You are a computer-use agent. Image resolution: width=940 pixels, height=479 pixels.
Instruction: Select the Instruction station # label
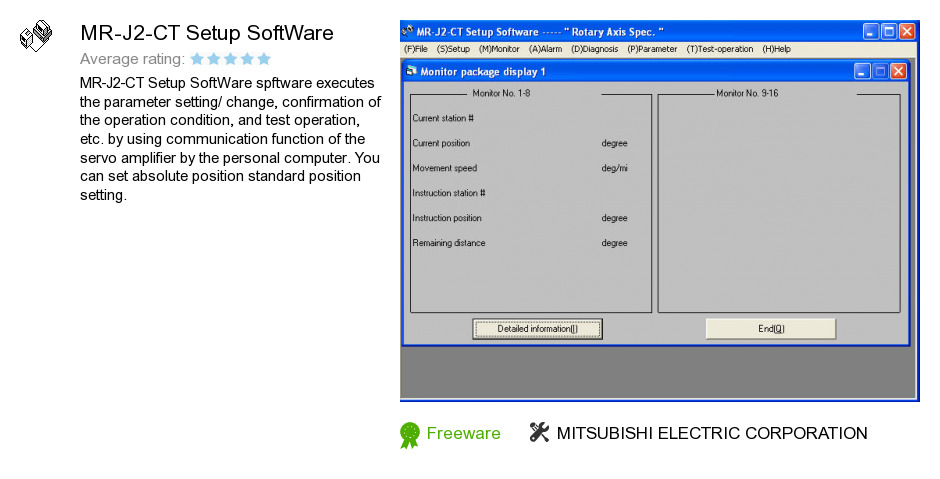[448, 193]
